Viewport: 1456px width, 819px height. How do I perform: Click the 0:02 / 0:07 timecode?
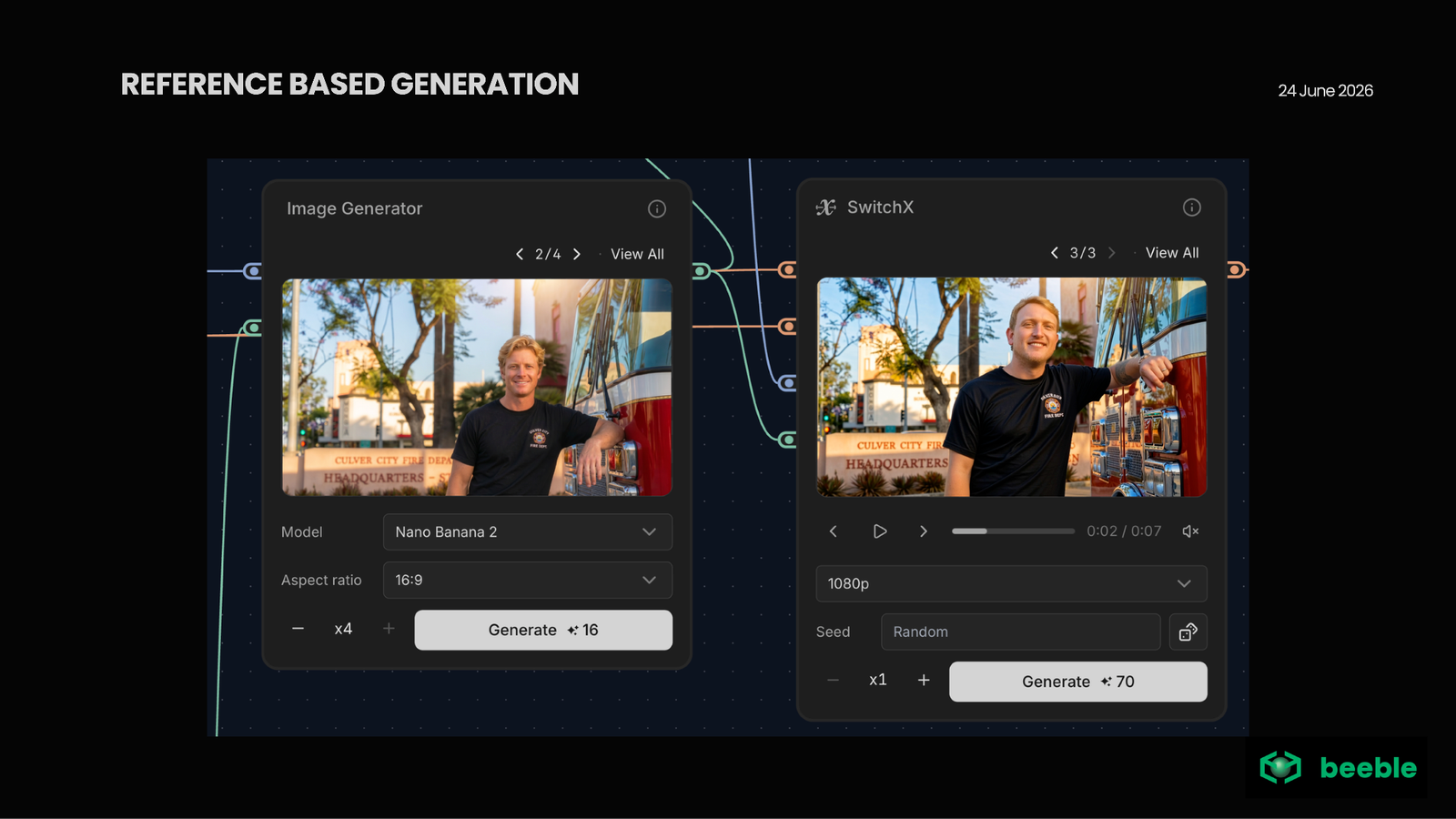coord(1124,531)
